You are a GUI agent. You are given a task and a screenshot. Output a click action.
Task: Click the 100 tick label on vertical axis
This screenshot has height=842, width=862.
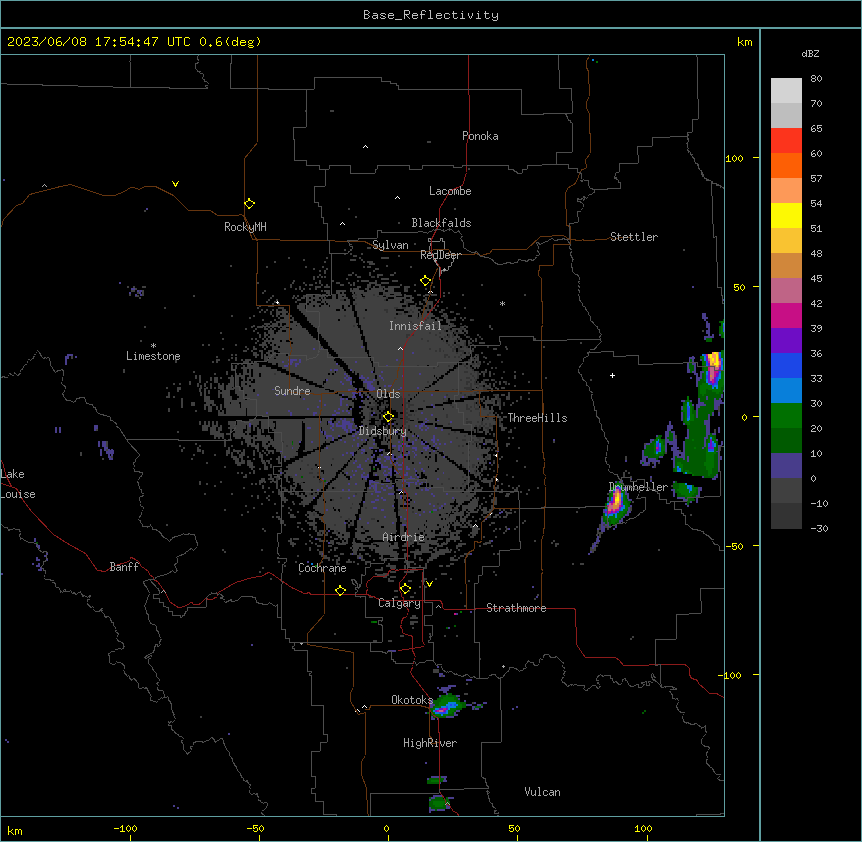tap(734, 158)
